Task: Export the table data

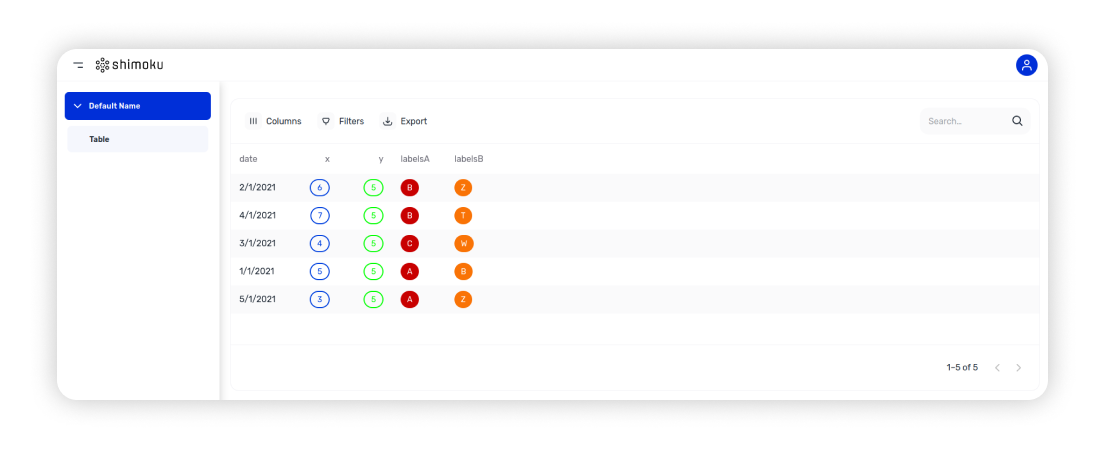Action: [405, 121]
